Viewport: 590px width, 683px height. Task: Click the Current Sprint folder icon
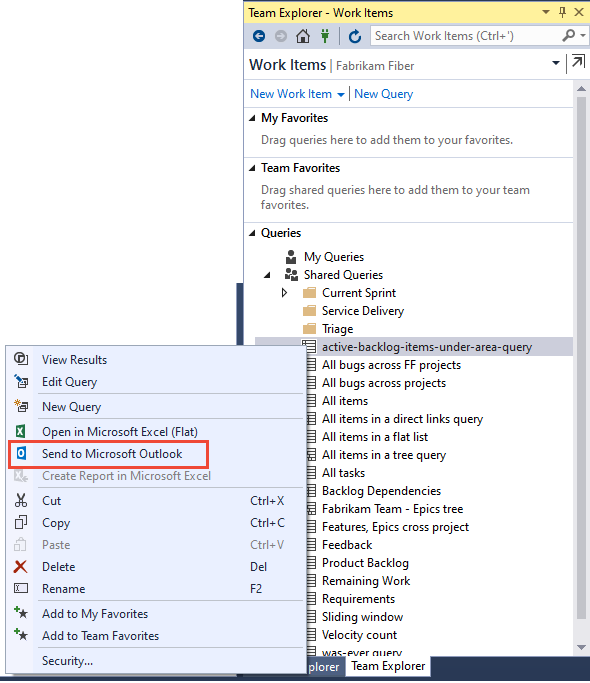pos(309,292)
